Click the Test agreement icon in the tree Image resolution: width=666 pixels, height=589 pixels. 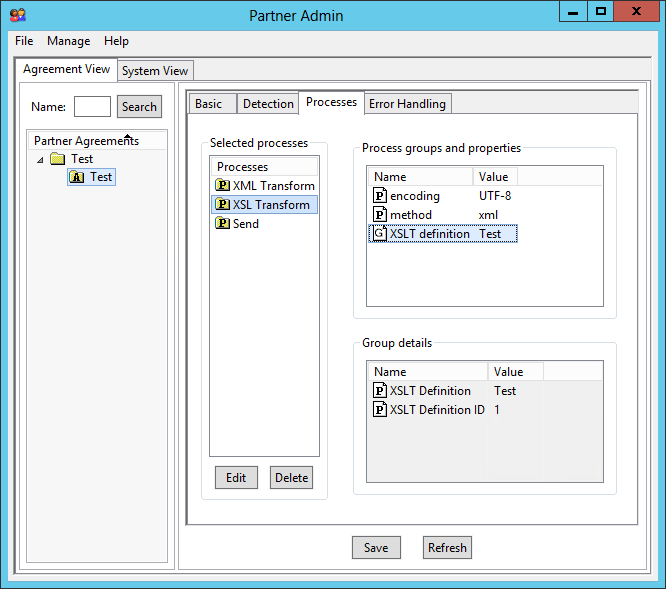pyautogui.click(x=77, y=177)
